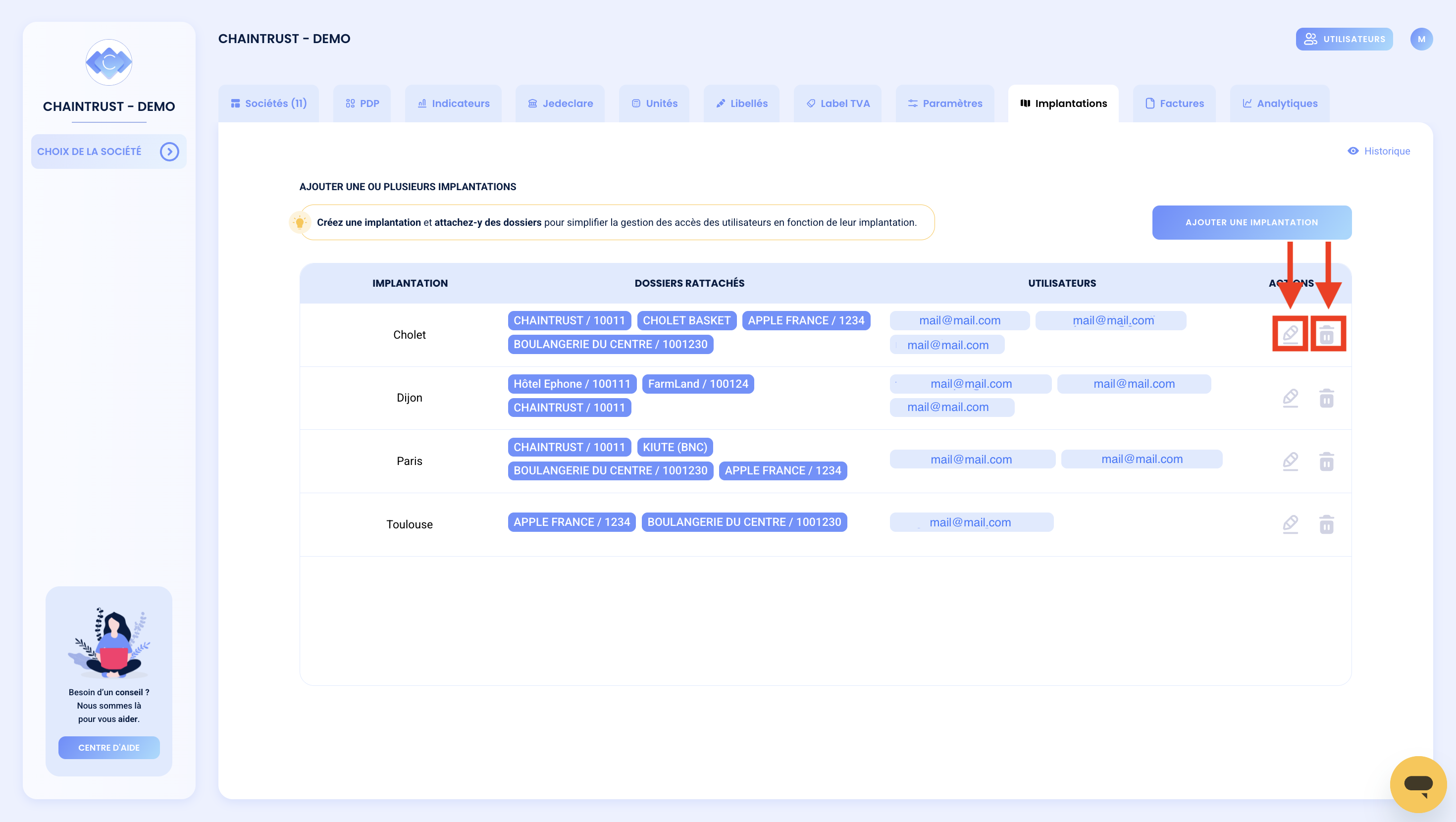Edit the Dijon implantation with pencil icon
Image resolution: width=1456 pixels, height=822 pixels.
(1290, 398)
